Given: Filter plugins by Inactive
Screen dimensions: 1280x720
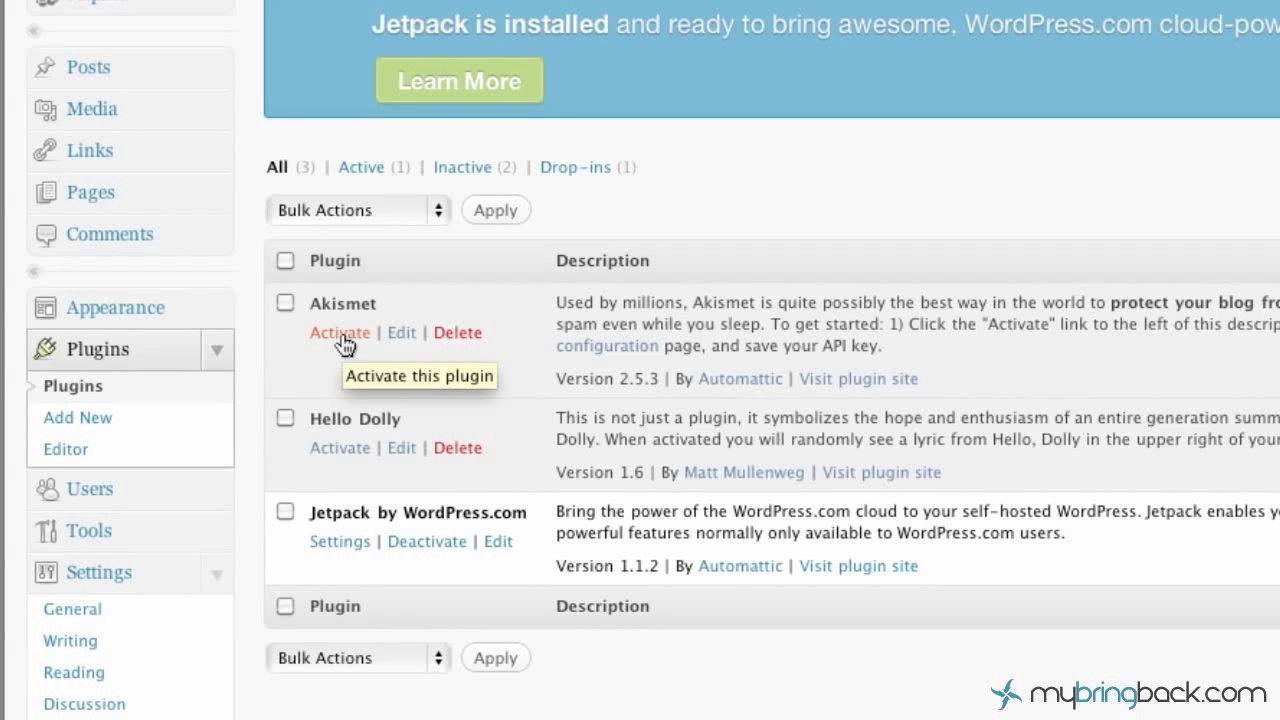Looking at the screenshot, I should [x=462, y=167].
